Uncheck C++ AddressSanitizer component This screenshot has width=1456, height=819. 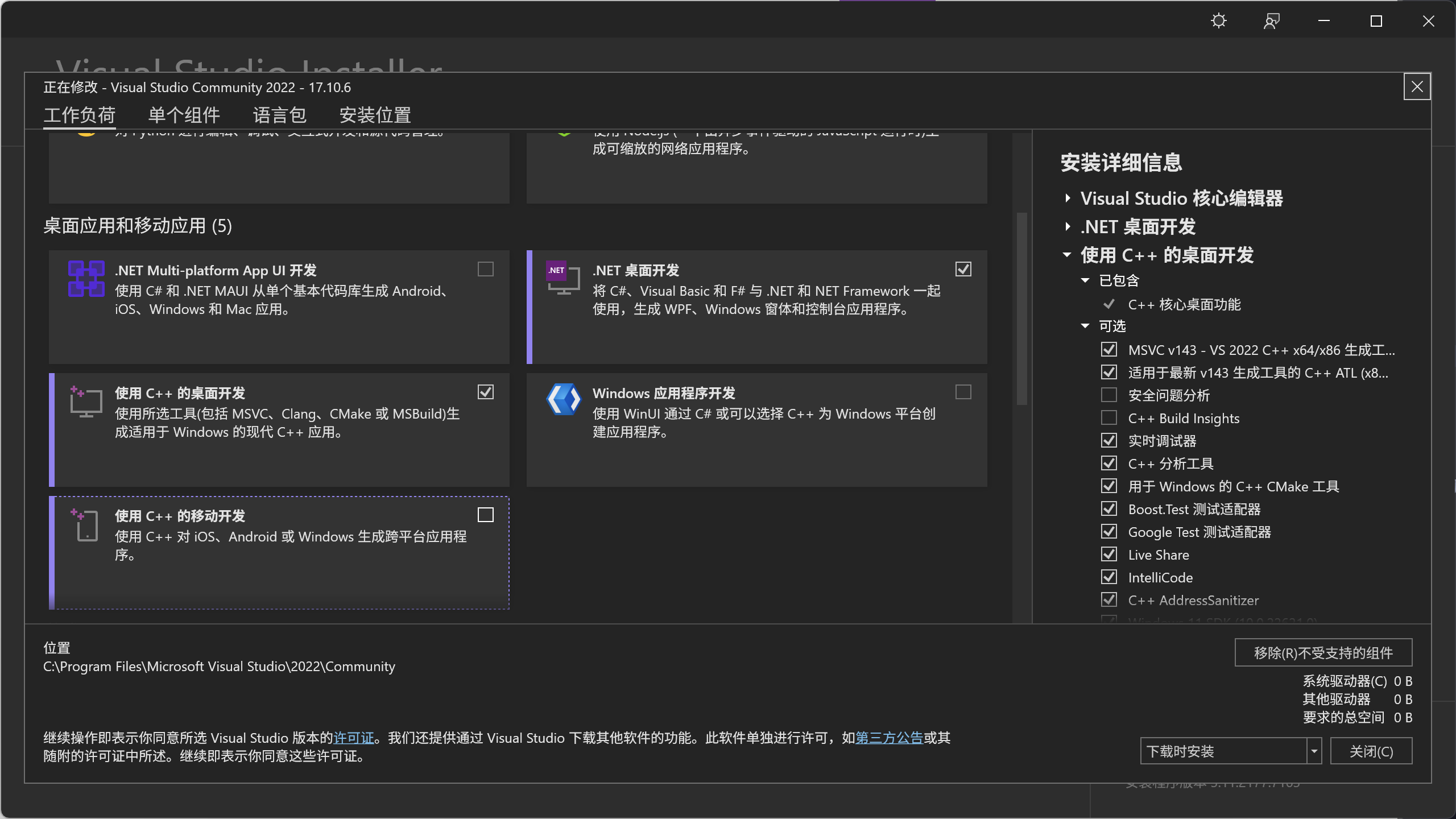coord(1109,599)
